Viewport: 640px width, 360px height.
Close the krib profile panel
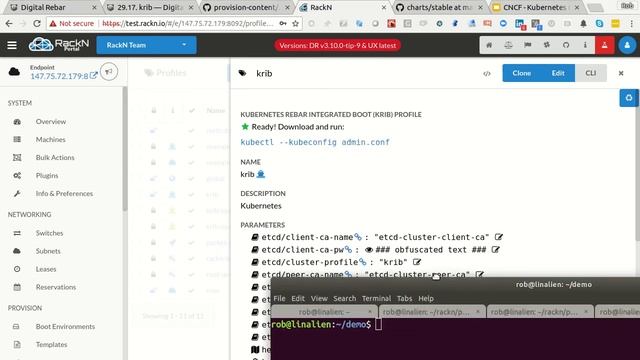pos(621,73)
